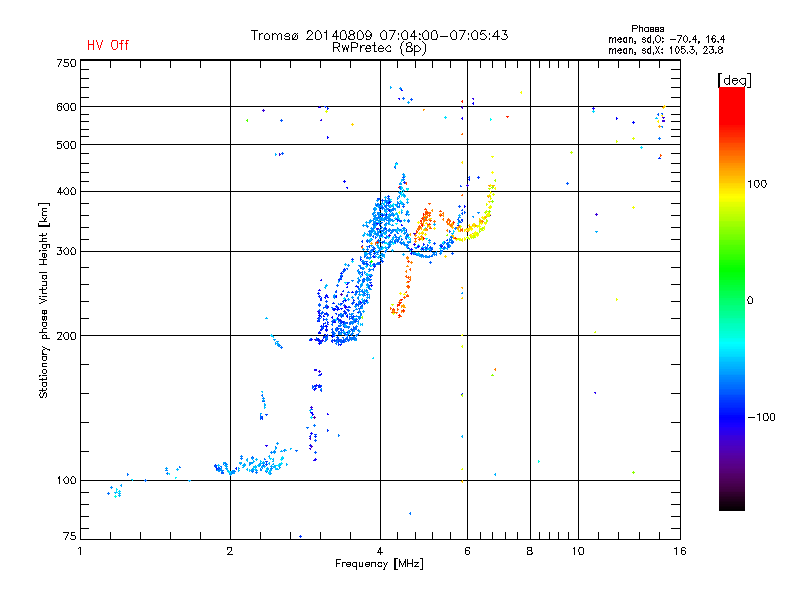The width and height of the screenshot is (800, 600).
Task: Click the '6' frequency axis label
Action: click(x=467, y=551)
